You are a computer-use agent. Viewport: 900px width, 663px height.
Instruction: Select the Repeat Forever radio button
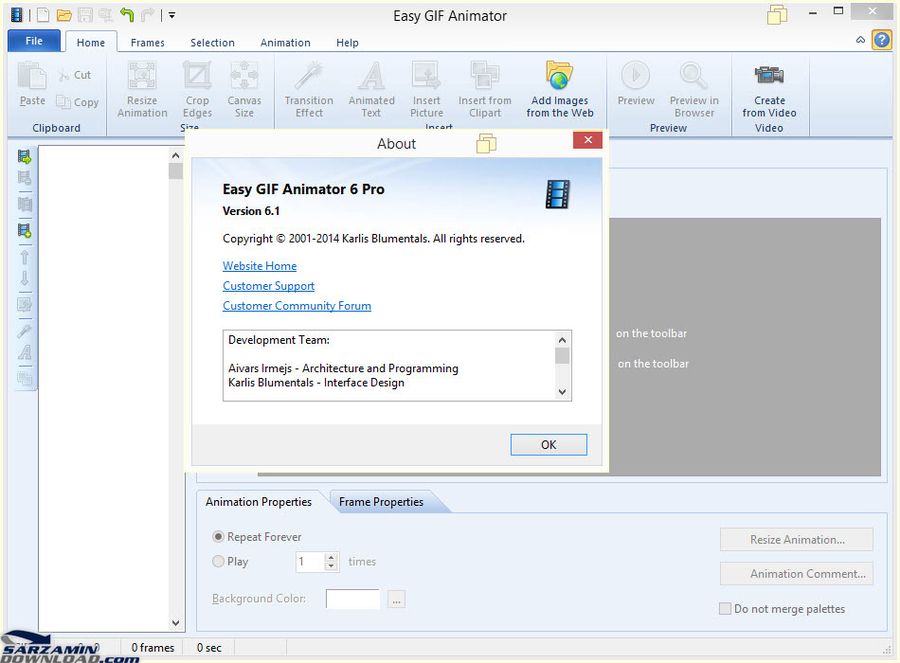(218, 537)
